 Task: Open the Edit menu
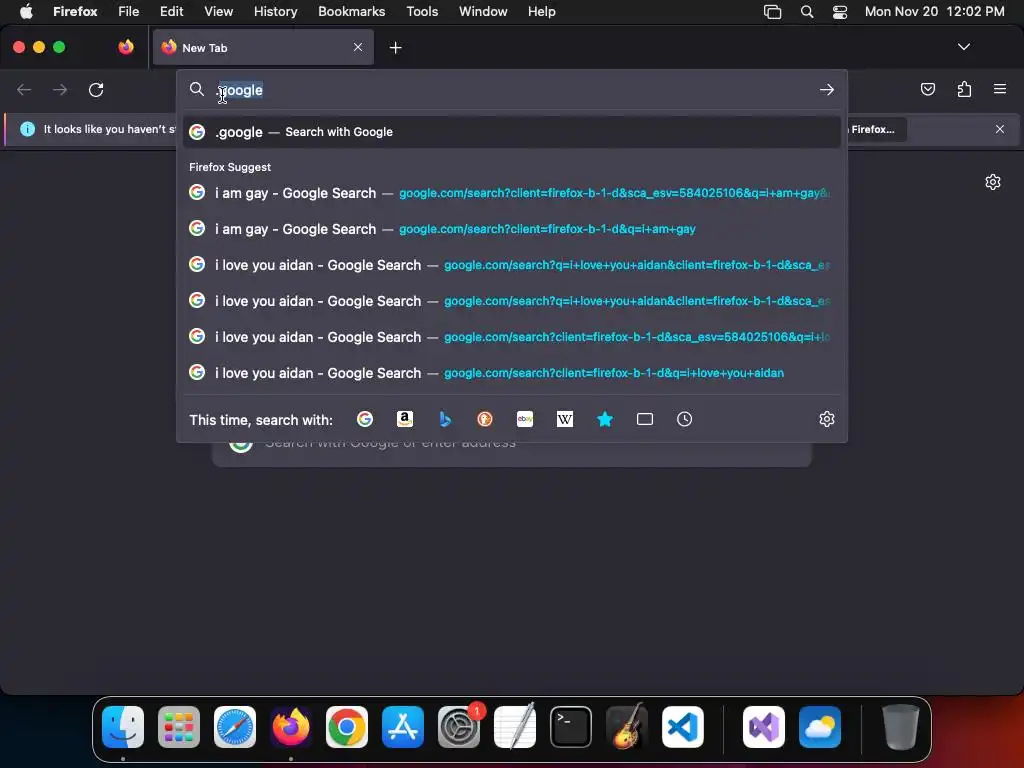(172, 12)
